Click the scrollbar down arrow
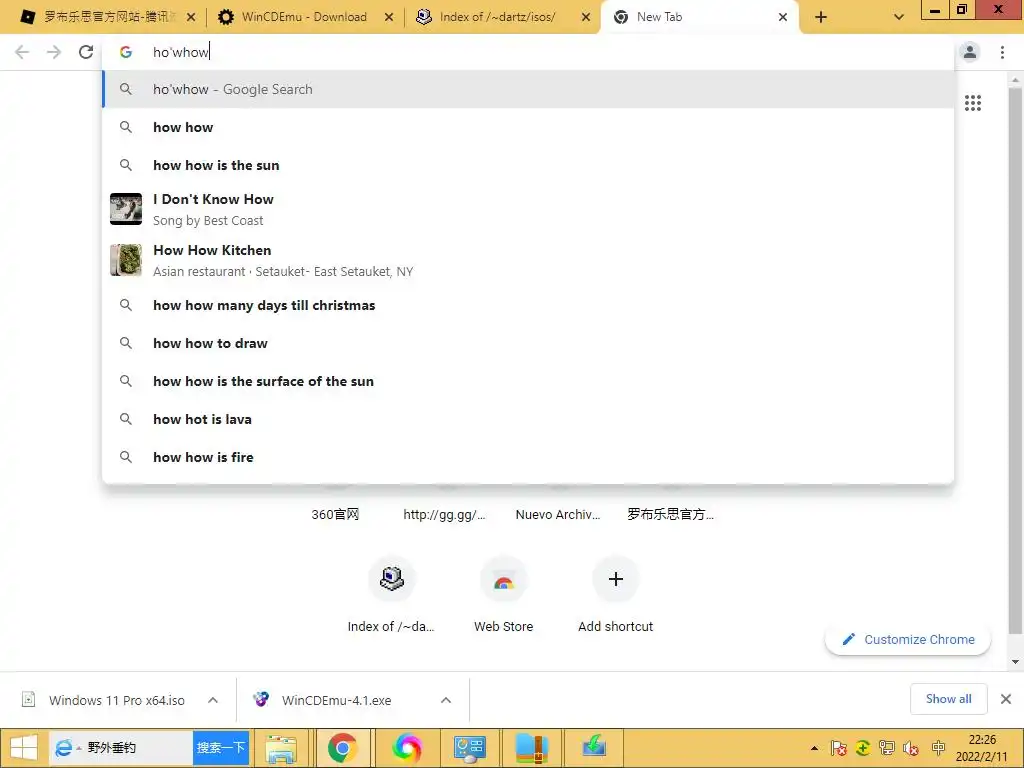The image size is (1024, 768). [x=1015, y=661]
